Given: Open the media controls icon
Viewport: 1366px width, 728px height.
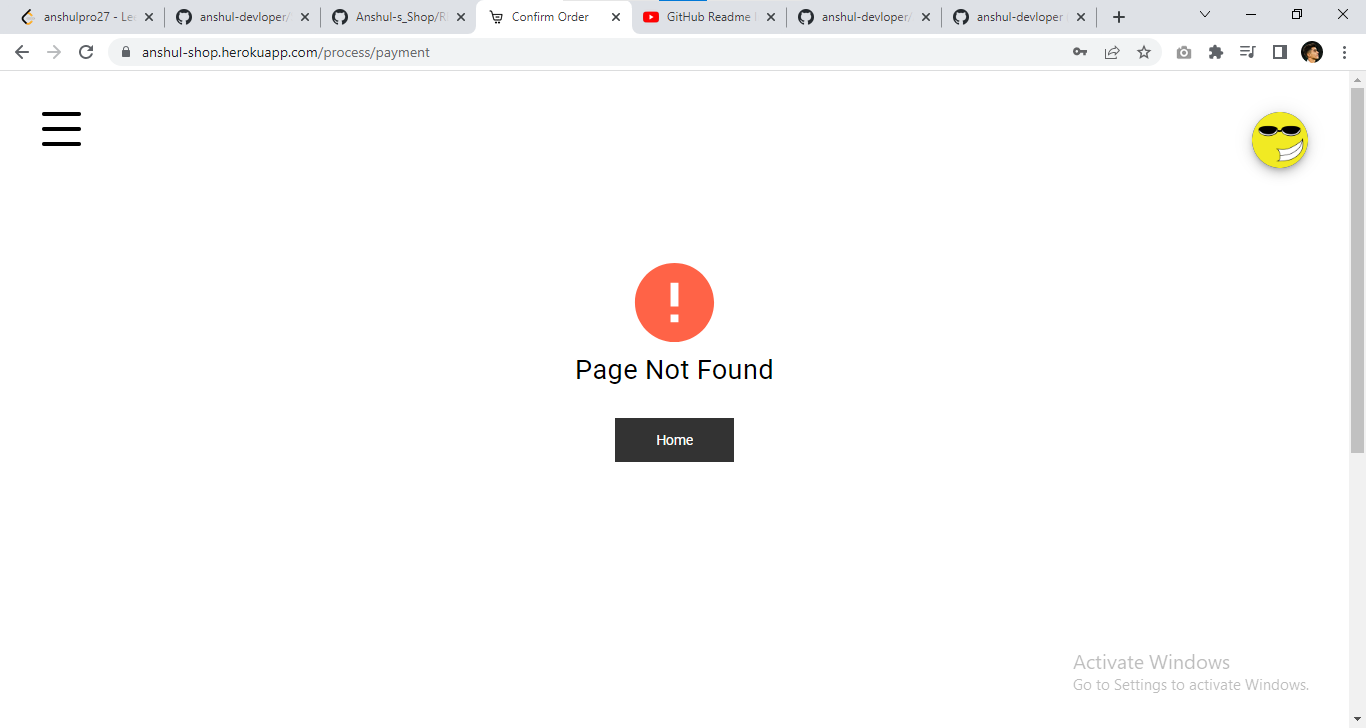Looking at the screenshot, I should point(1248,52).
